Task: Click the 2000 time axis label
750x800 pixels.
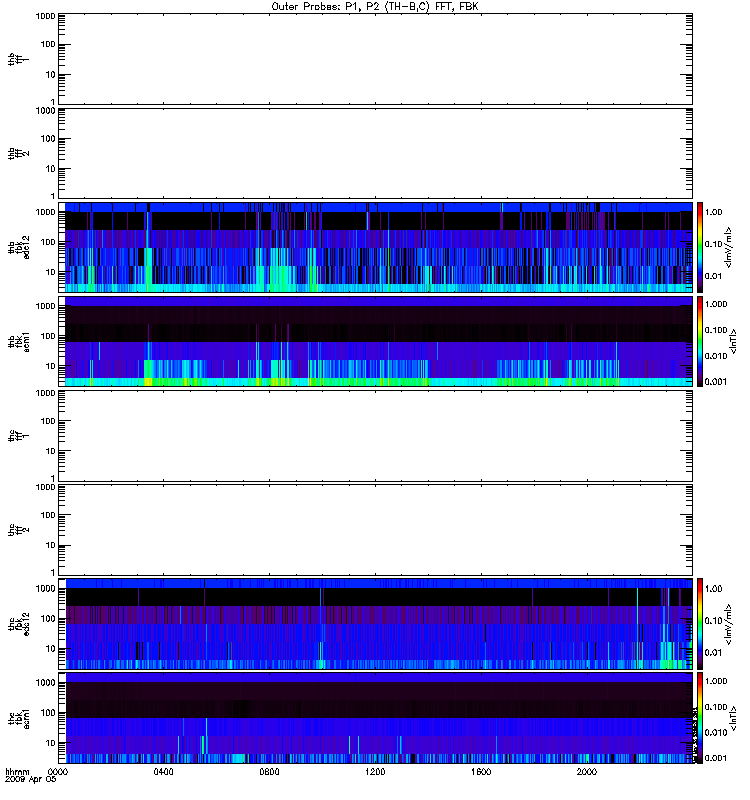Action: tap(587, 772)
